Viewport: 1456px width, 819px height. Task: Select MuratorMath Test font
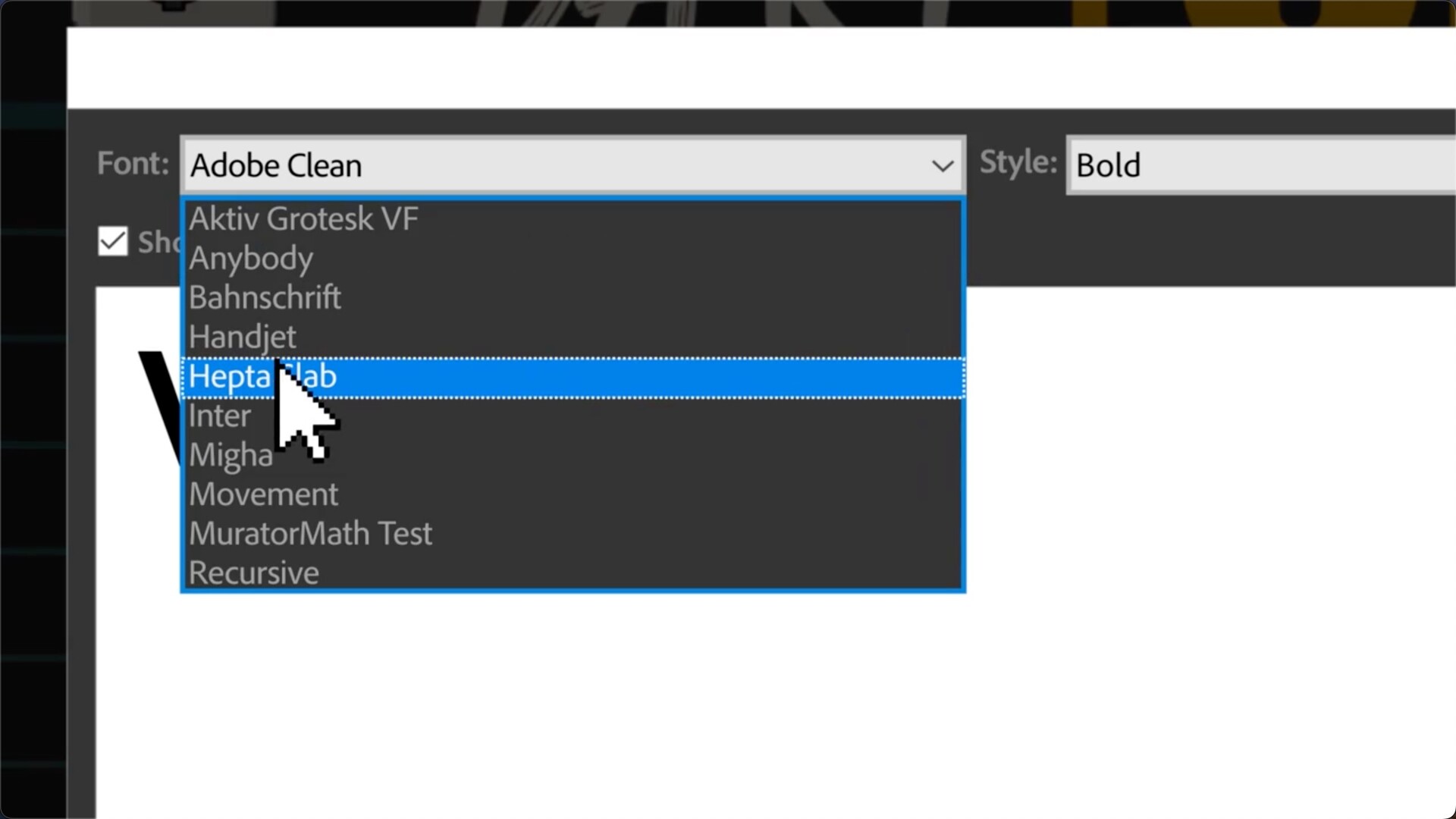310,534
